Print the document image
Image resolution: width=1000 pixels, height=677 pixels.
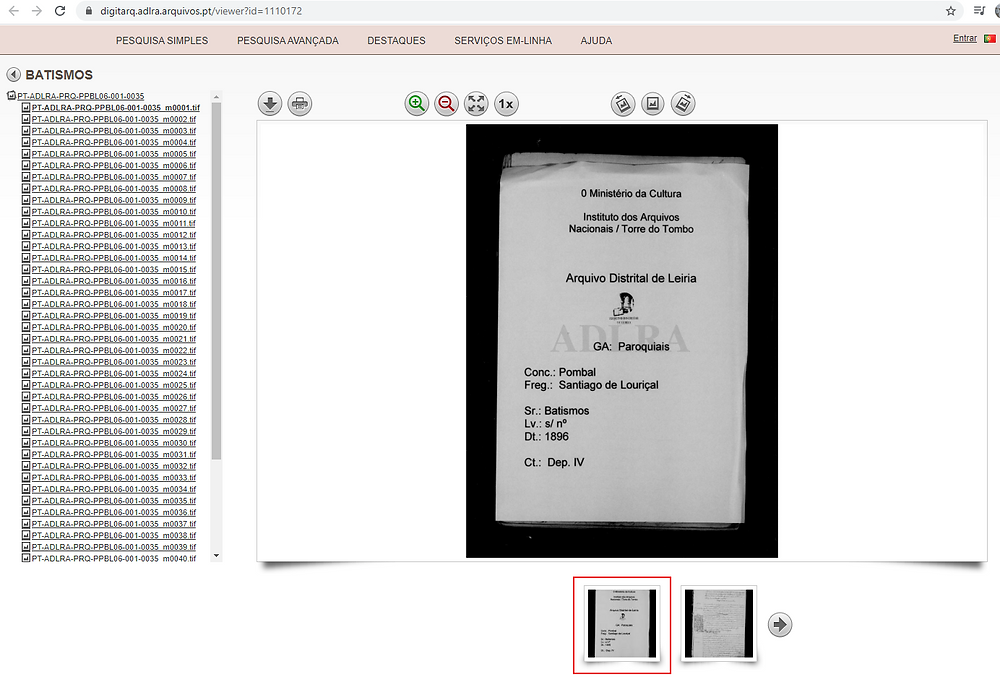(x=300, y=104)
